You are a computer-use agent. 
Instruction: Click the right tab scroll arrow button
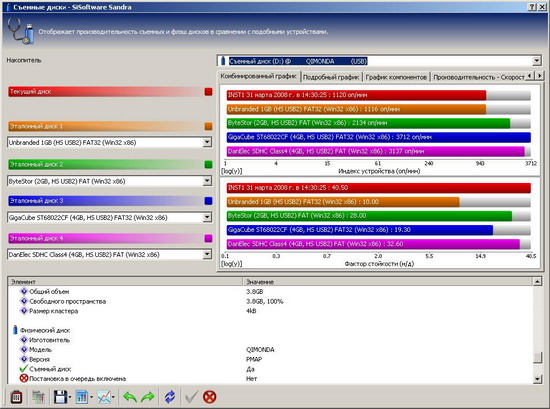(x=539, y=75)
